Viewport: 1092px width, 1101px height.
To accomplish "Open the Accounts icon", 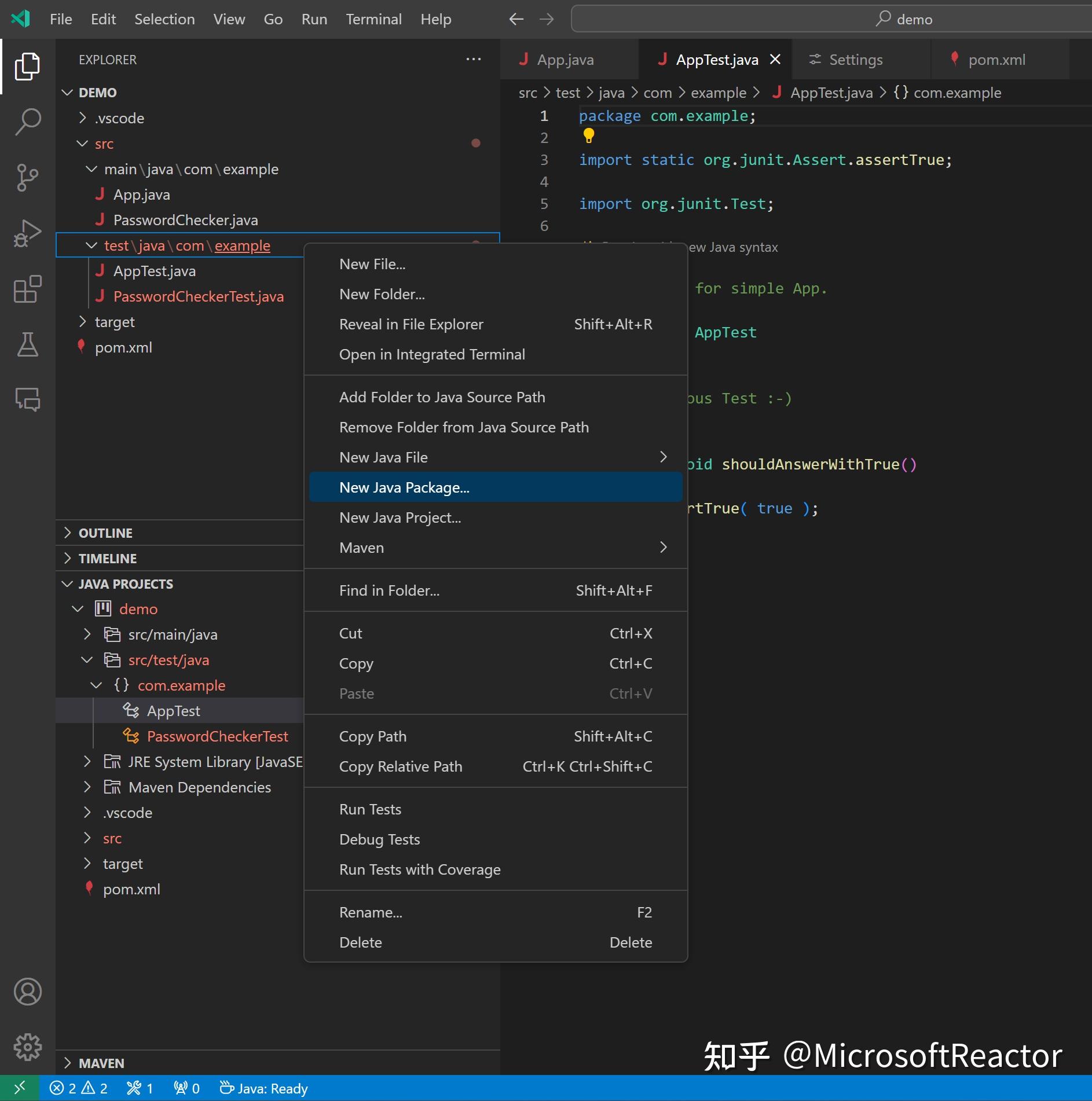I will [27, 992].
